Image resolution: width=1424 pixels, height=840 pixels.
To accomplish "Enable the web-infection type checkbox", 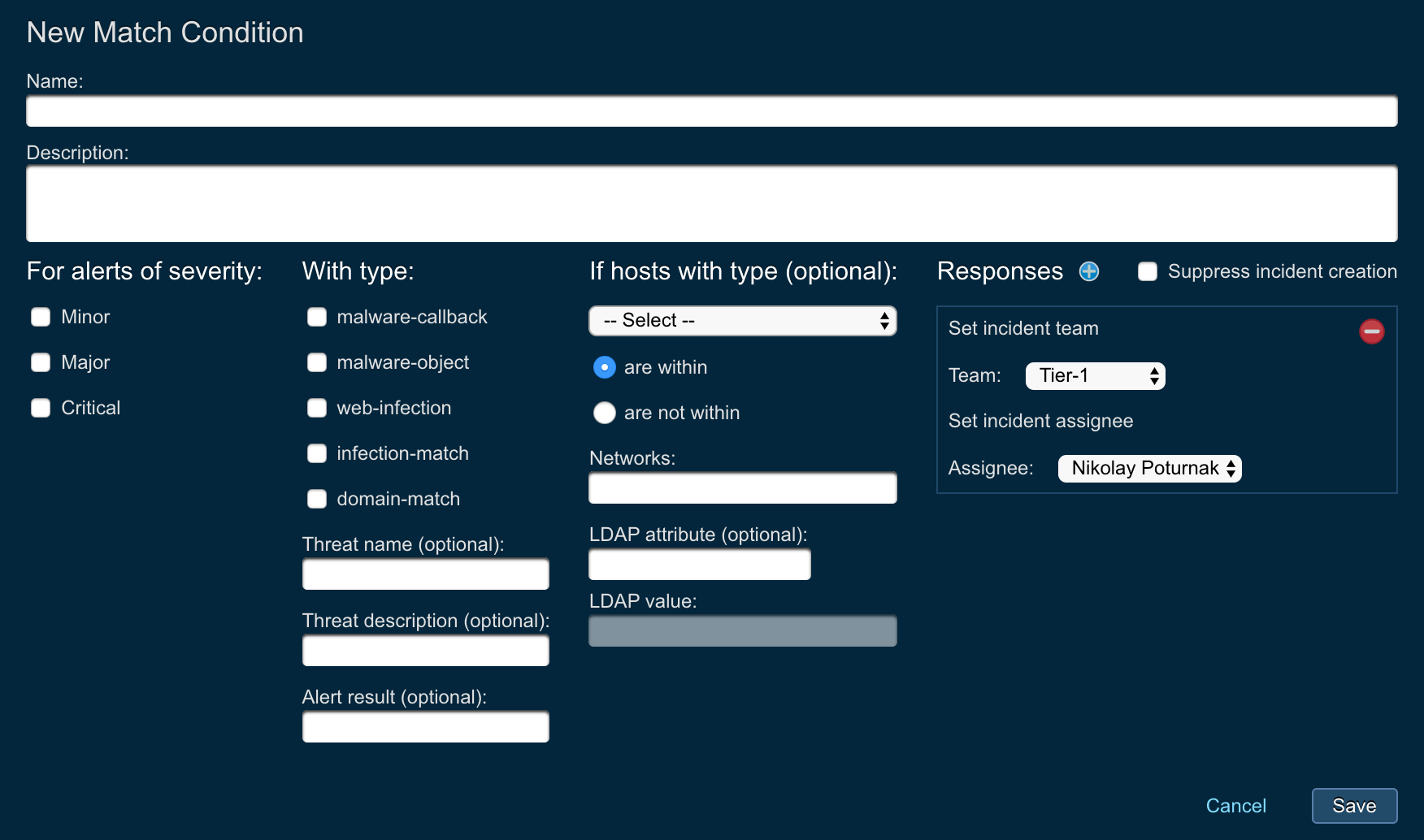I will tap(317, 408).
